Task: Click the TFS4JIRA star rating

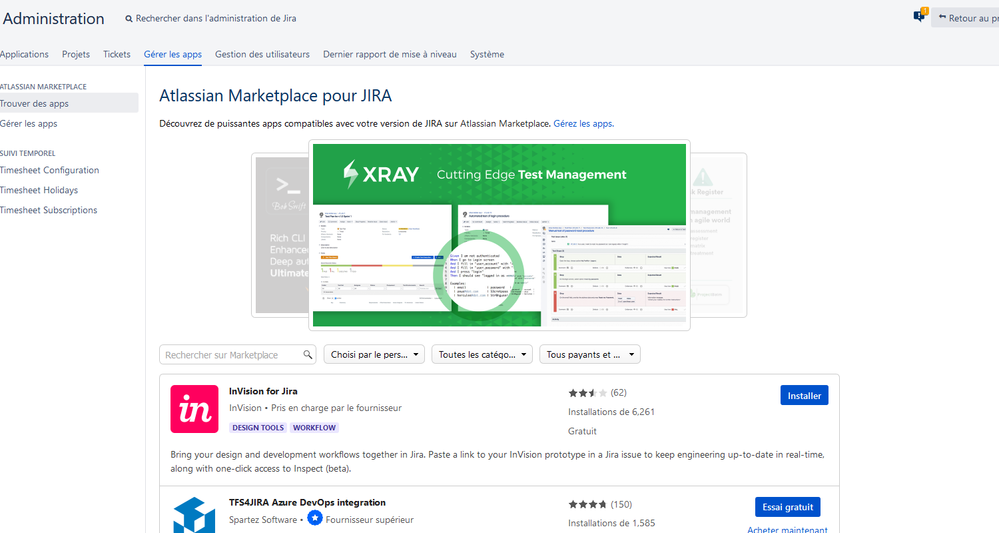Action: click(587, 504)
